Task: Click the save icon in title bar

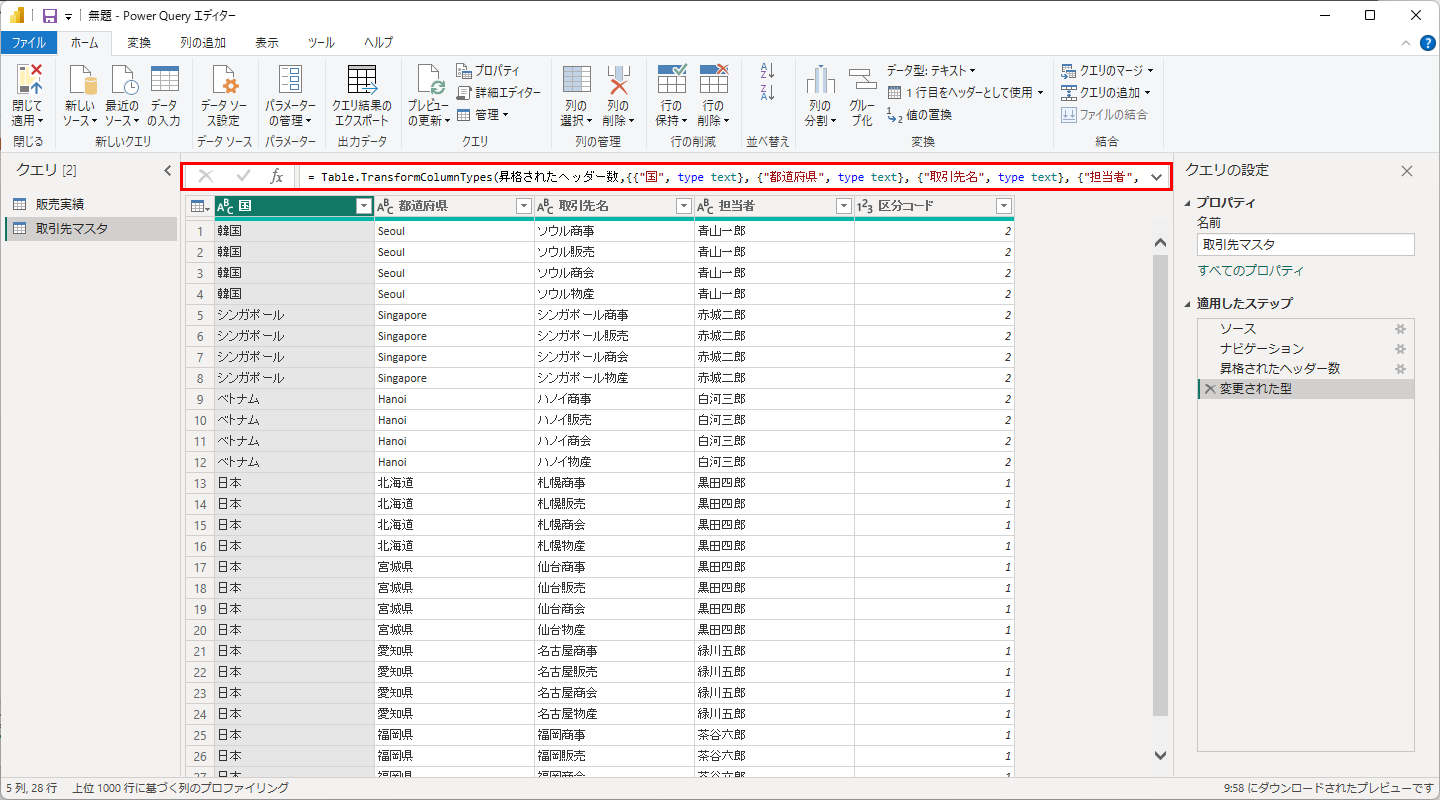Action: [x=49, y=16]
